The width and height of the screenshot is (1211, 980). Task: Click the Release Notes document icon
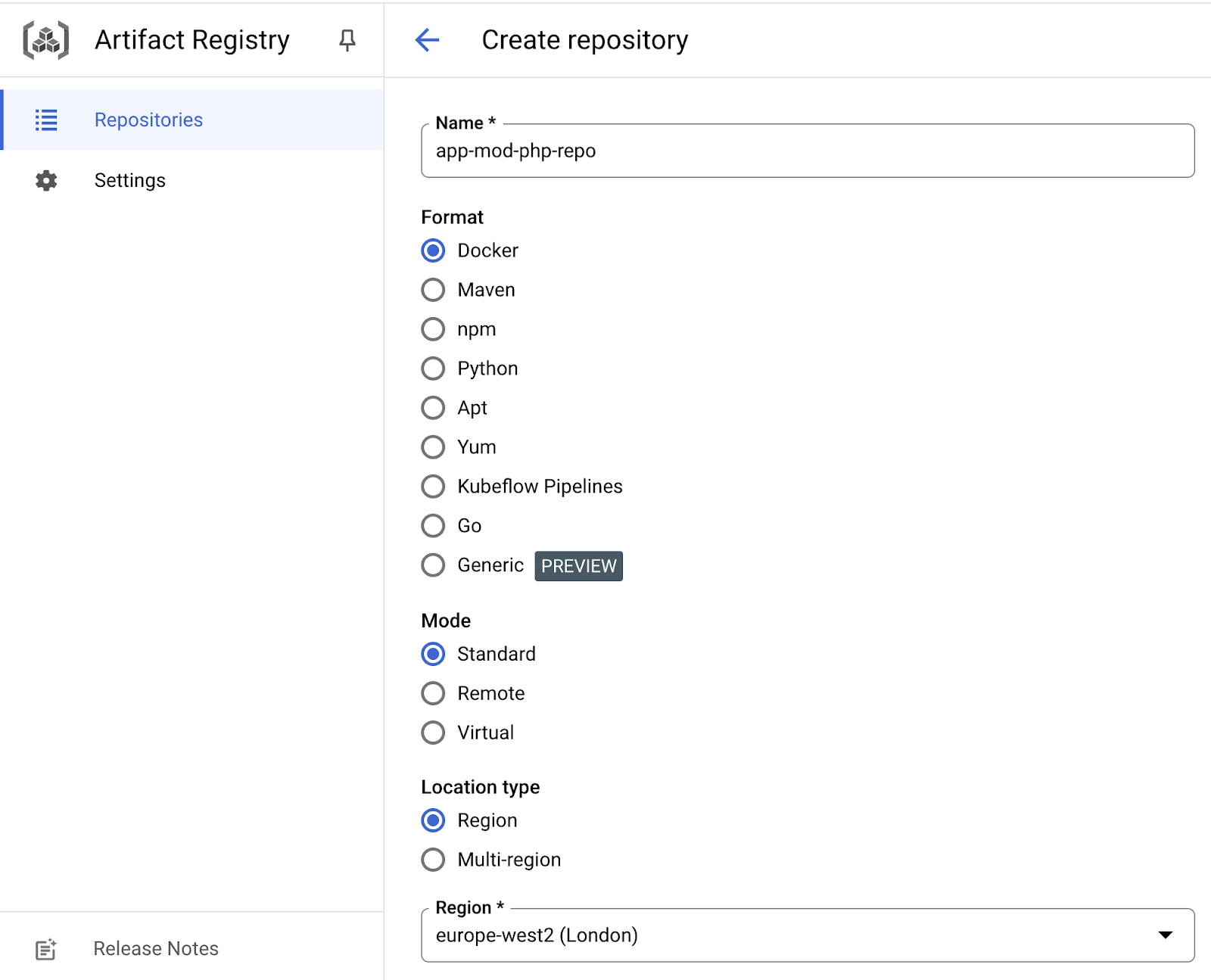tap(46, 949)
